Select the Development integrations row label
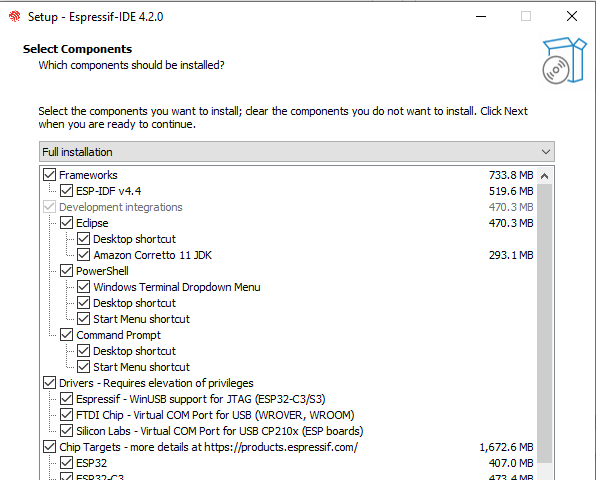Image resolution: width=597 pixels, height=480 pixels. (x=121, y=207)
